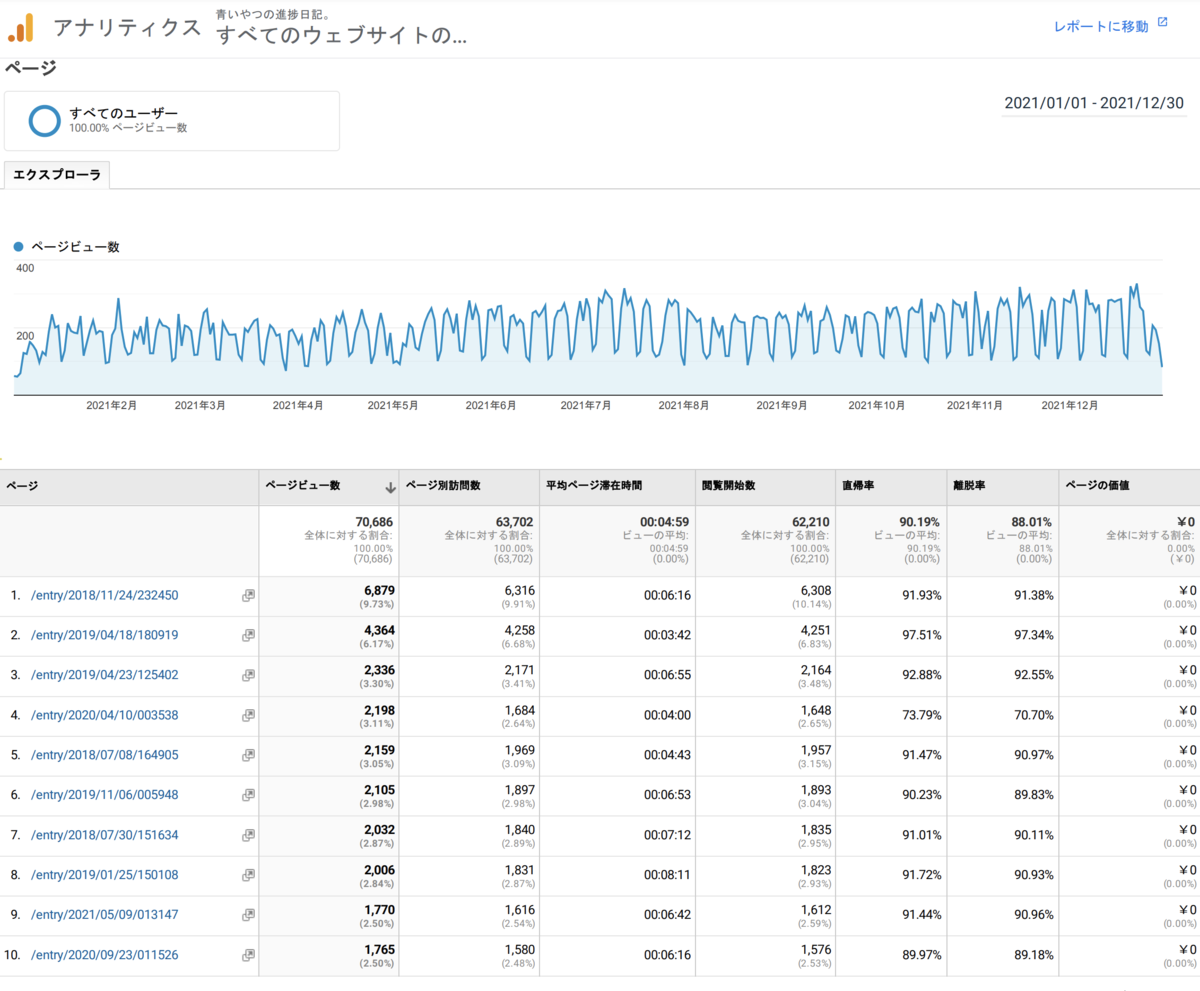Open /entry/2020/09/23/011526 in new window icon
The height and width of the screenshot is (991, 1200).
248,955
